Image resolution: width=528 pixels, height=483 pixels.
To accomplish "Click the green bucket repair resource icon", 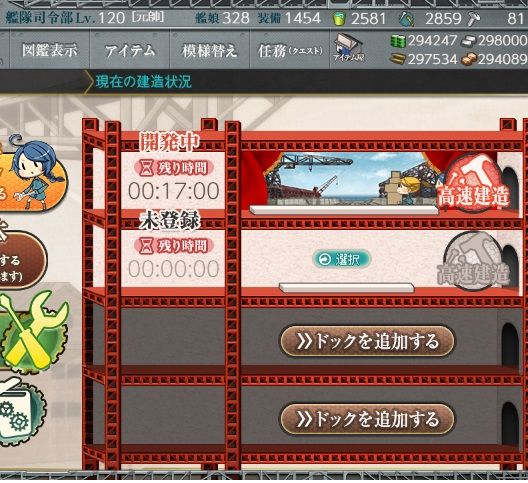I will [x=339, y=19].
